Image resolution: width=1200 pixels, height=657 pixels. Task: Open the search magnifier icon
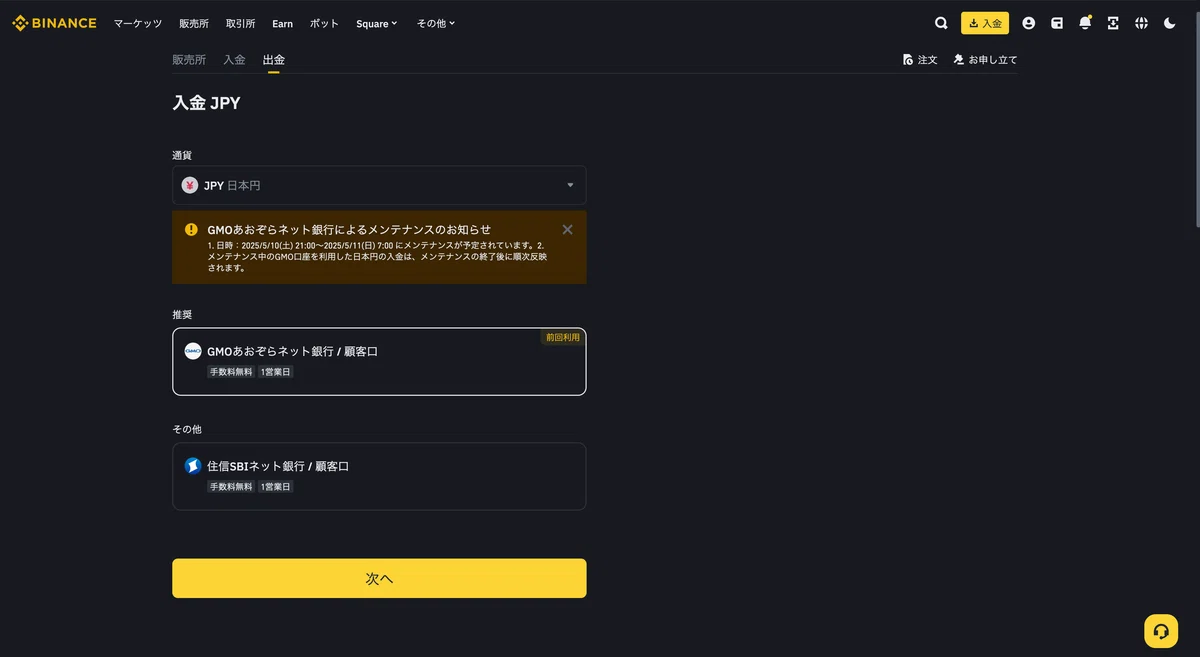point(941,23)
